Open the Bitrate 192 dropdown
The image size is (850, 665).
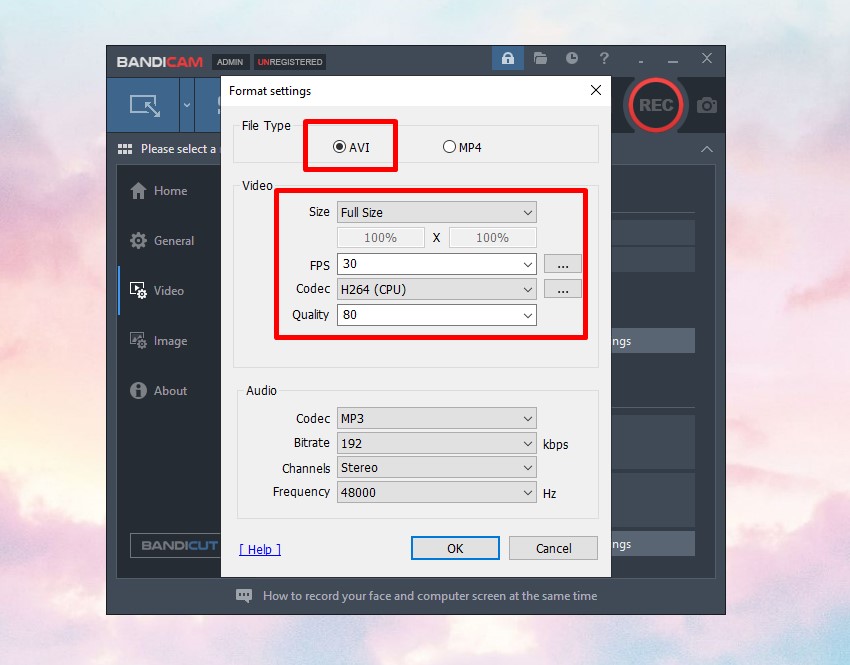(436, 443)
